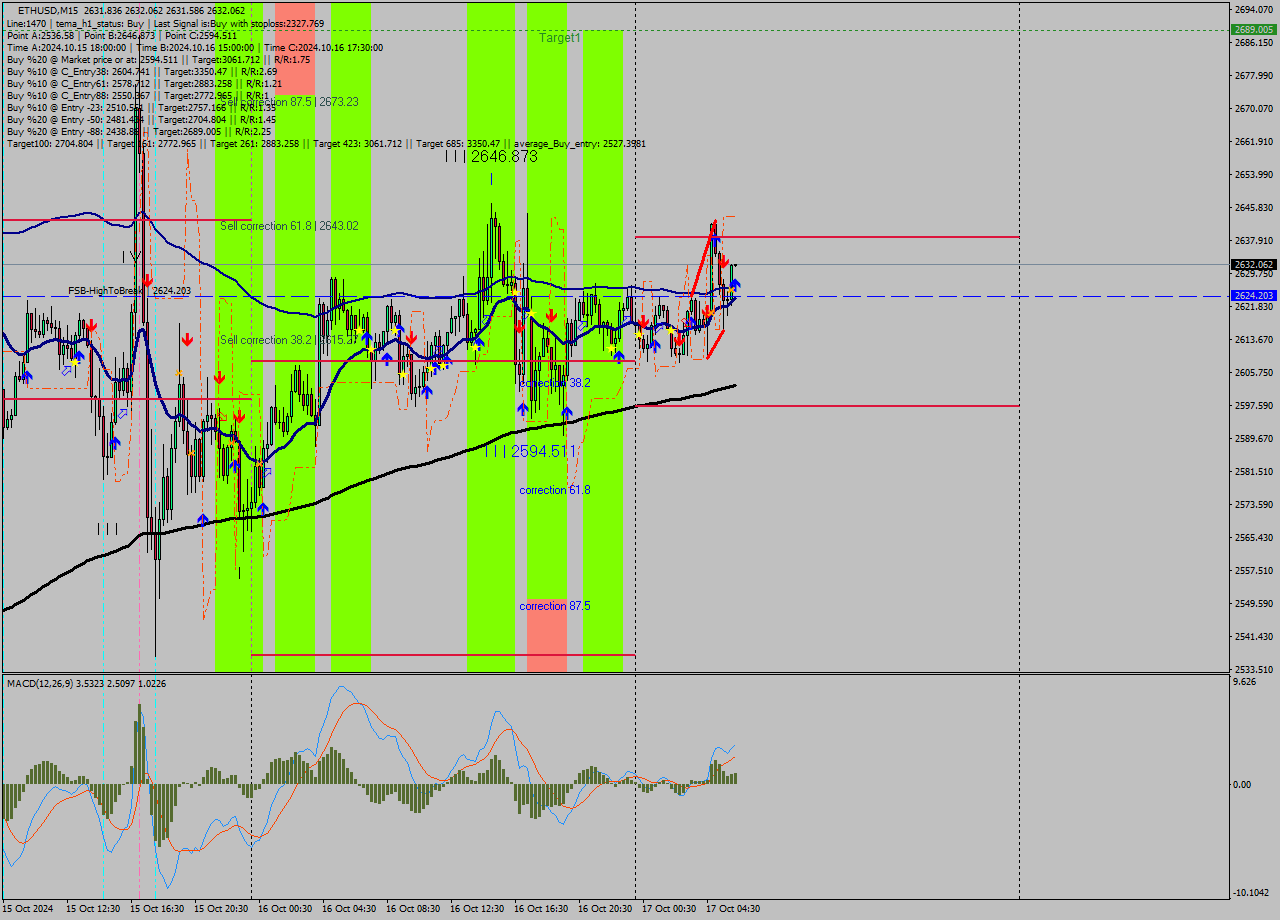Image resolution: width=1280 pixels, height=920 pixels.
Task: Click the '15 Oct 20:30' time label
Action: point(221,909)
